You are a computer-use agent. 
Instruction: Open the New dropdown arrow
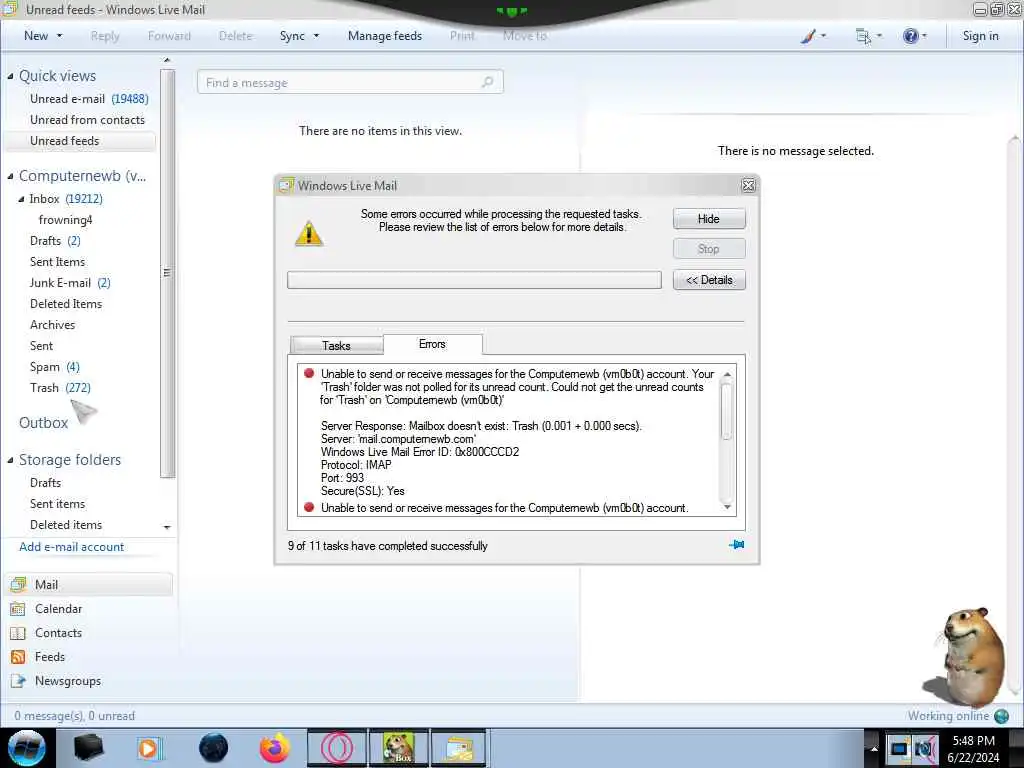click(x=59, y=36)
